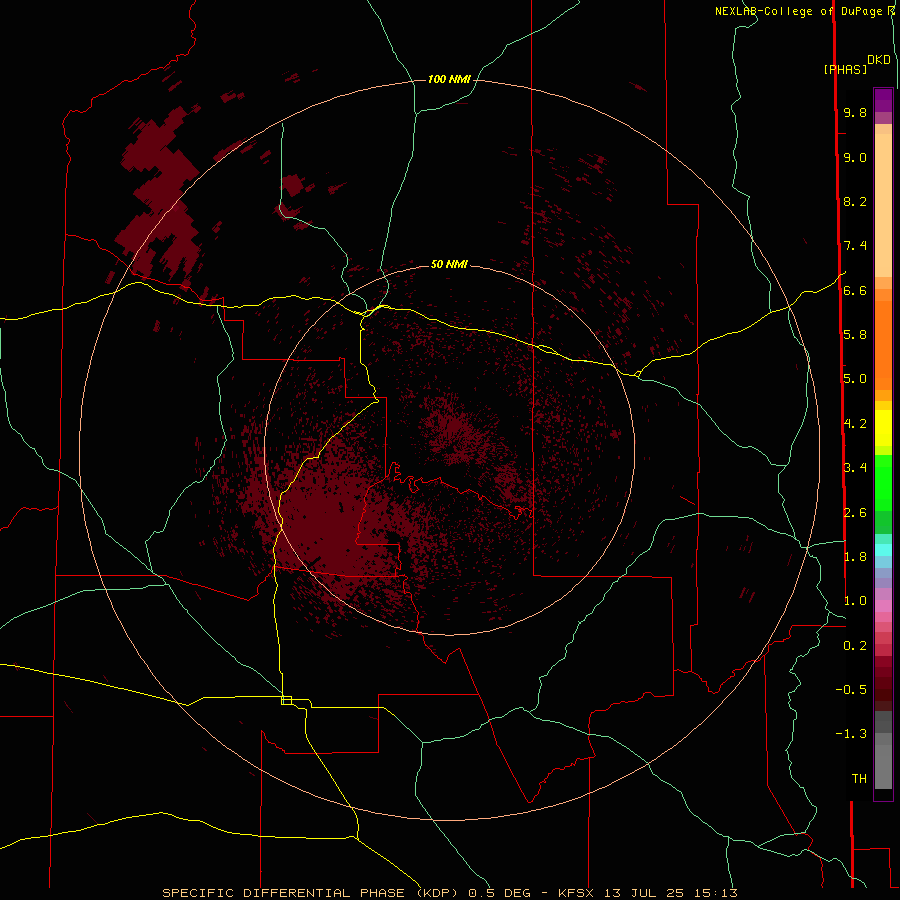
Task: Click the 8.2 value on the legend
Action: click(x=855, y=201)
